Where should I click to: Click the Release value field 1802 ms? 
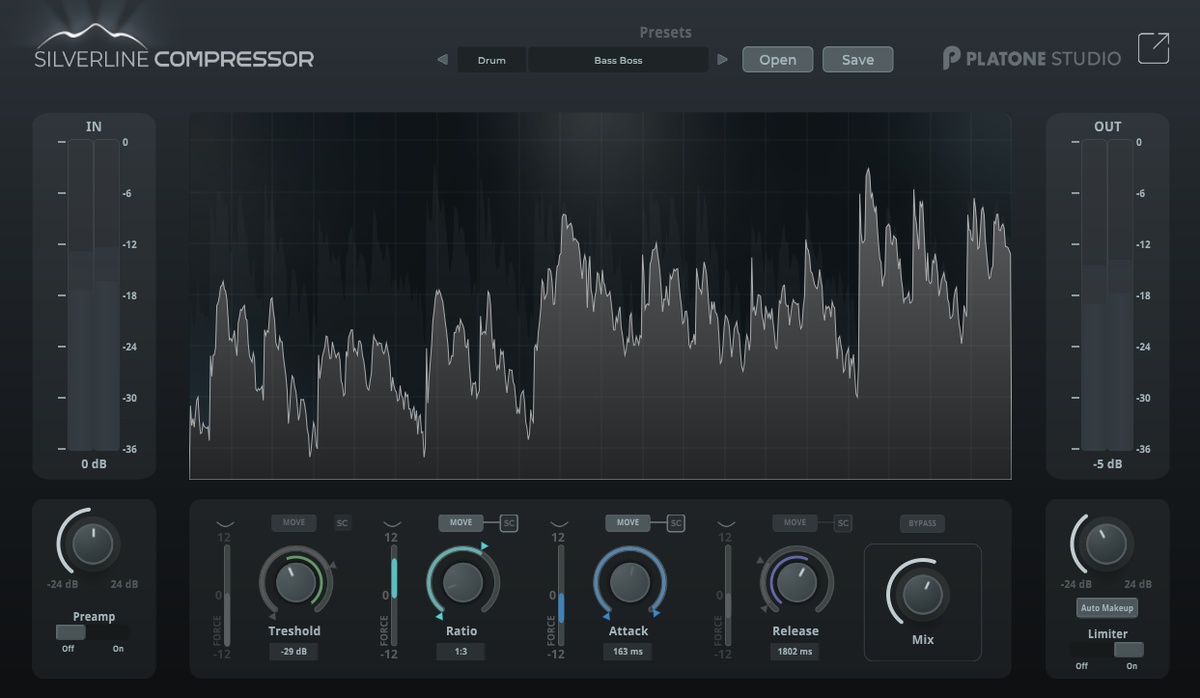tap(795, 651)
